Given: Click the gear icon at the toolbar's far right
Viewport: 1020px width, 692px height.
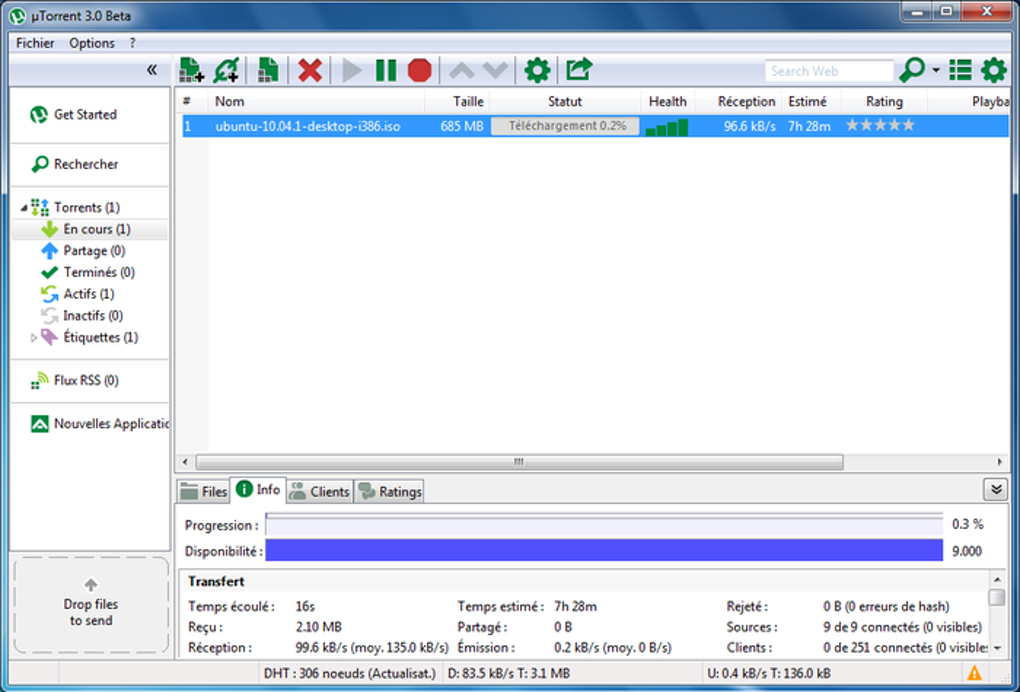Looking at the screenshot, I should point(993,70).
